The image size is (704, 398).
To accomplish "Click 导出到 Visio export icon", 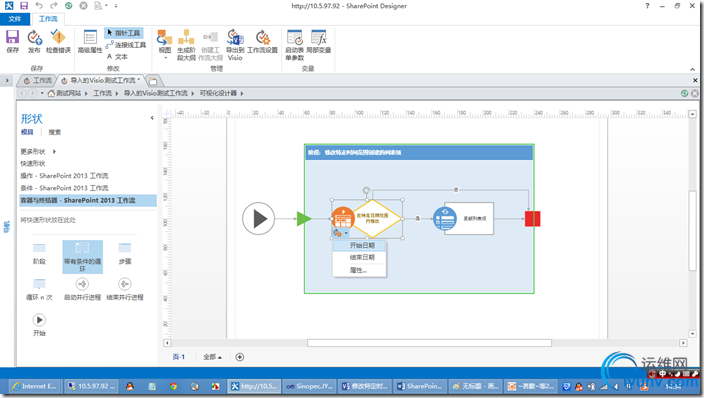I will (235, 44).
